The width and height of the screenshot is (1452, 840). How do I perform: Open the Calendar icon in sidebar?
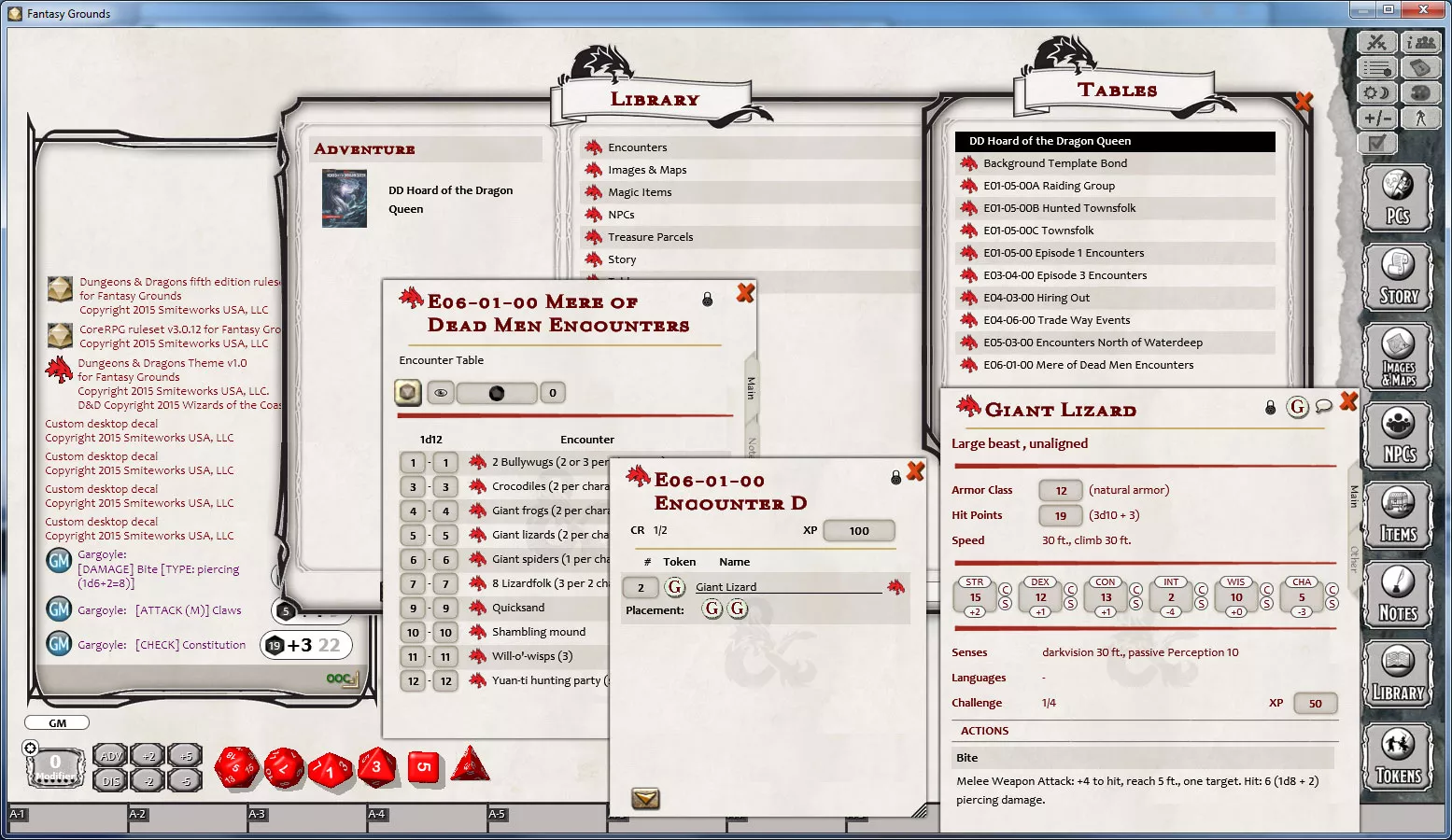click(1420, 68)
